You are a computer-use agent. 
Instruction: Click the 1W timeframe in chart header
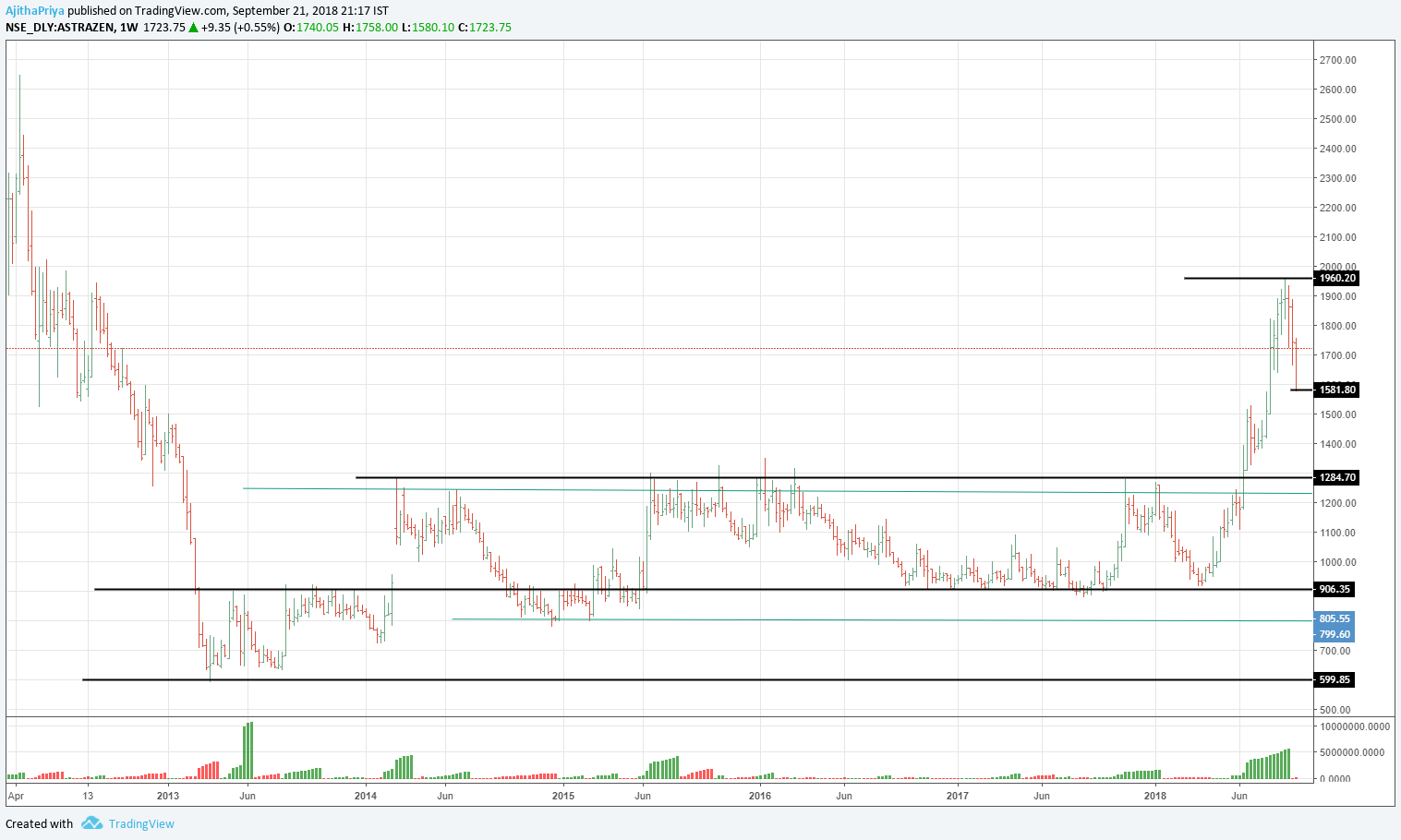tap(129, 28)
